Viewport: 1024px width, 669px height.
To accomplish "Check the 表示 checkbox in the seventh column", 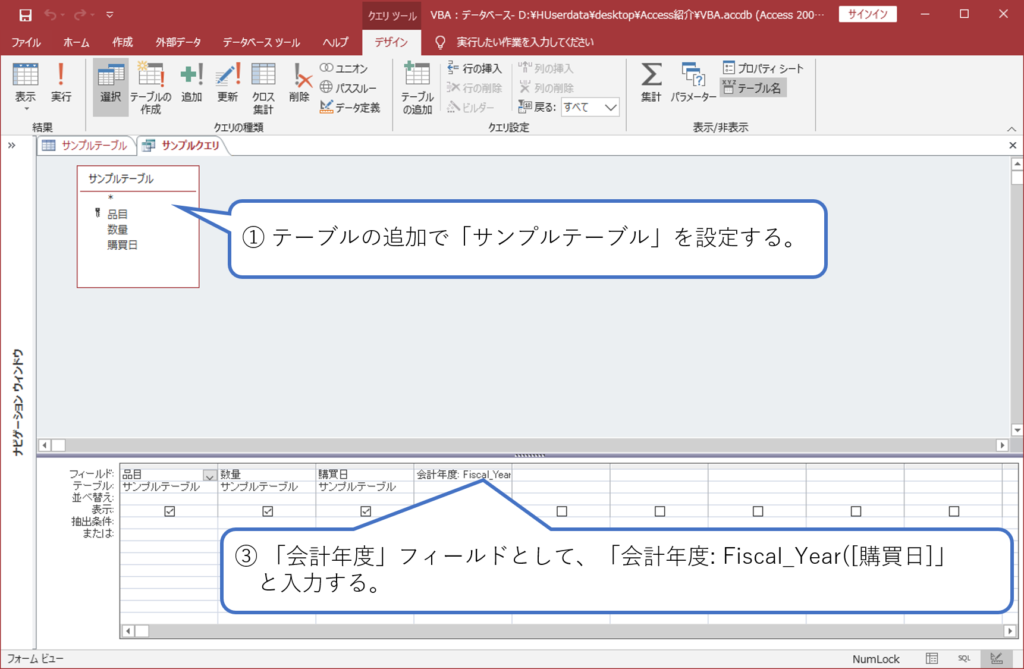I will pyautogui.click(x=758, y=511).
